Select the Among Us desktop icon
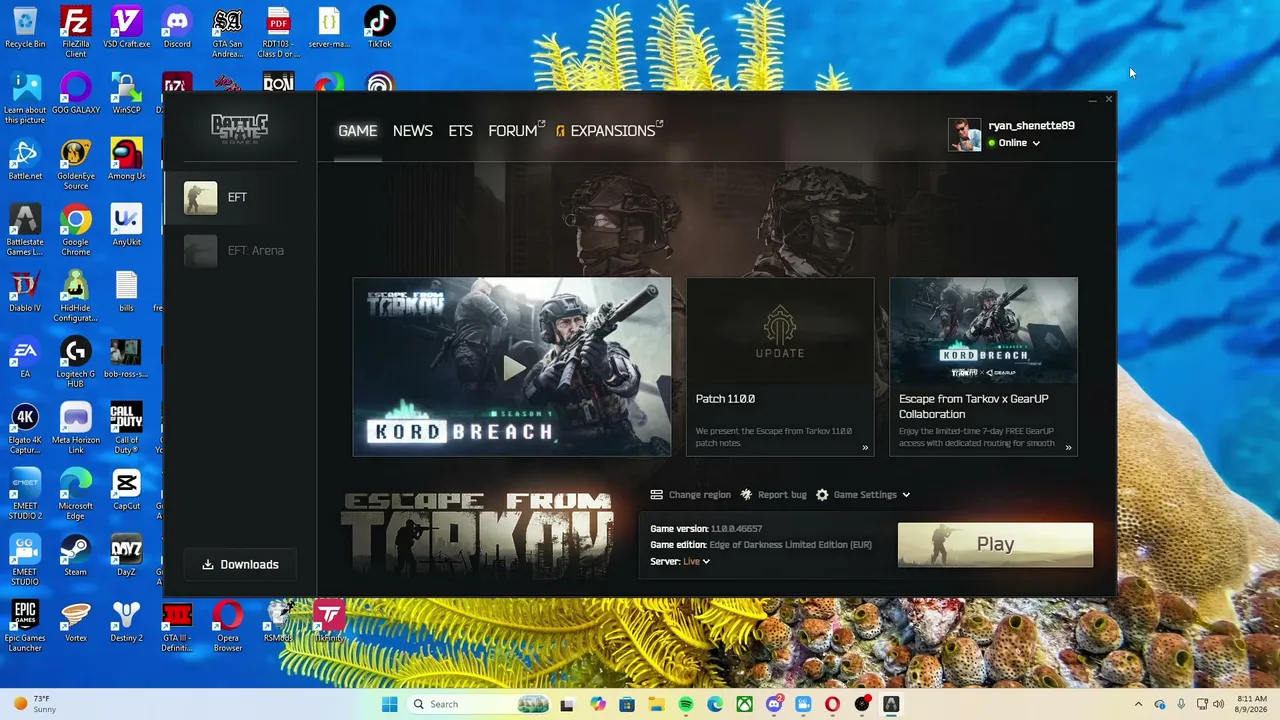Screen dimensions: 1280x720 pos(126,160)
